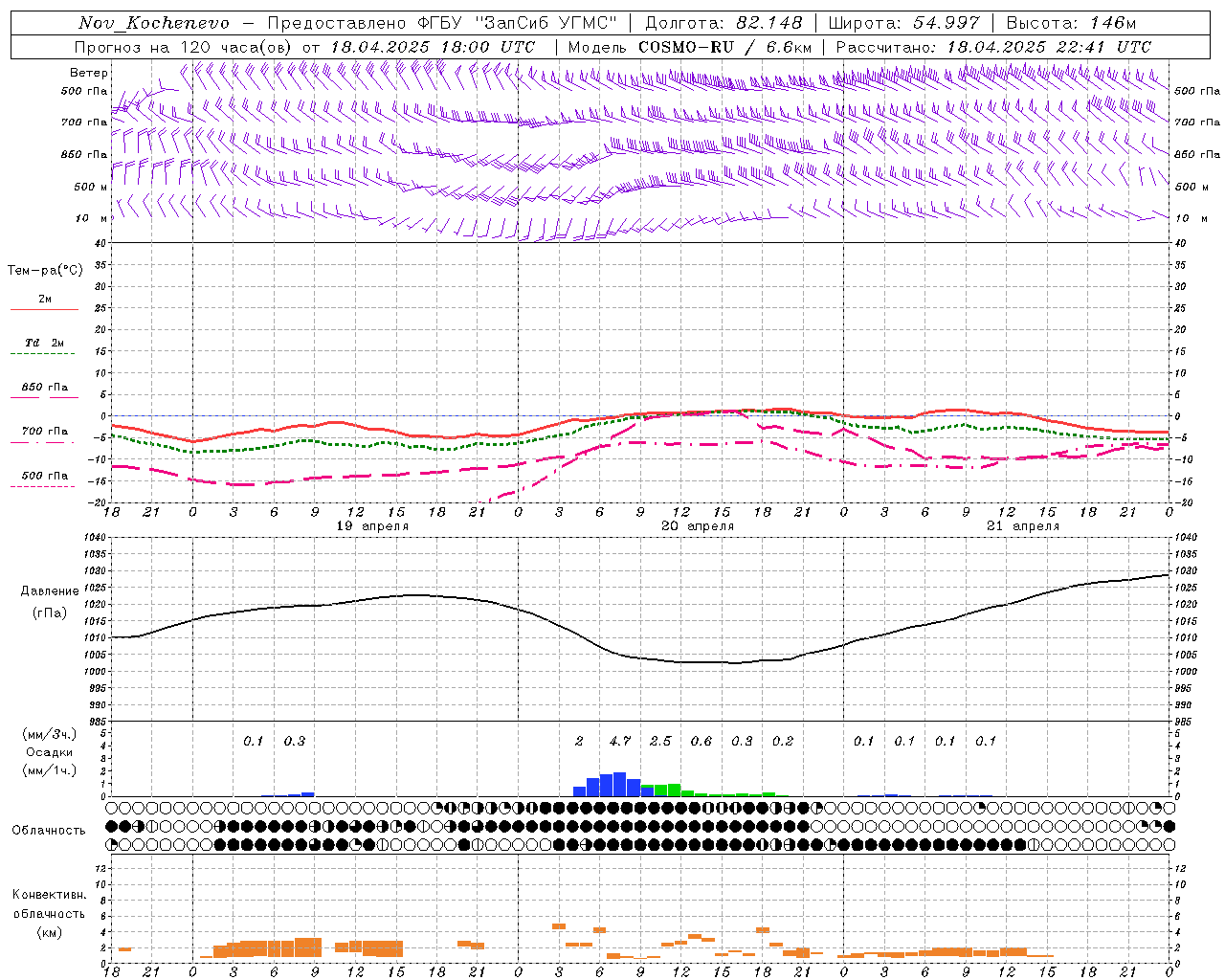Click the model name "COSMO-RU / 6.6км"
Screen dimensions: 1225x980
(x=724, y=47)
